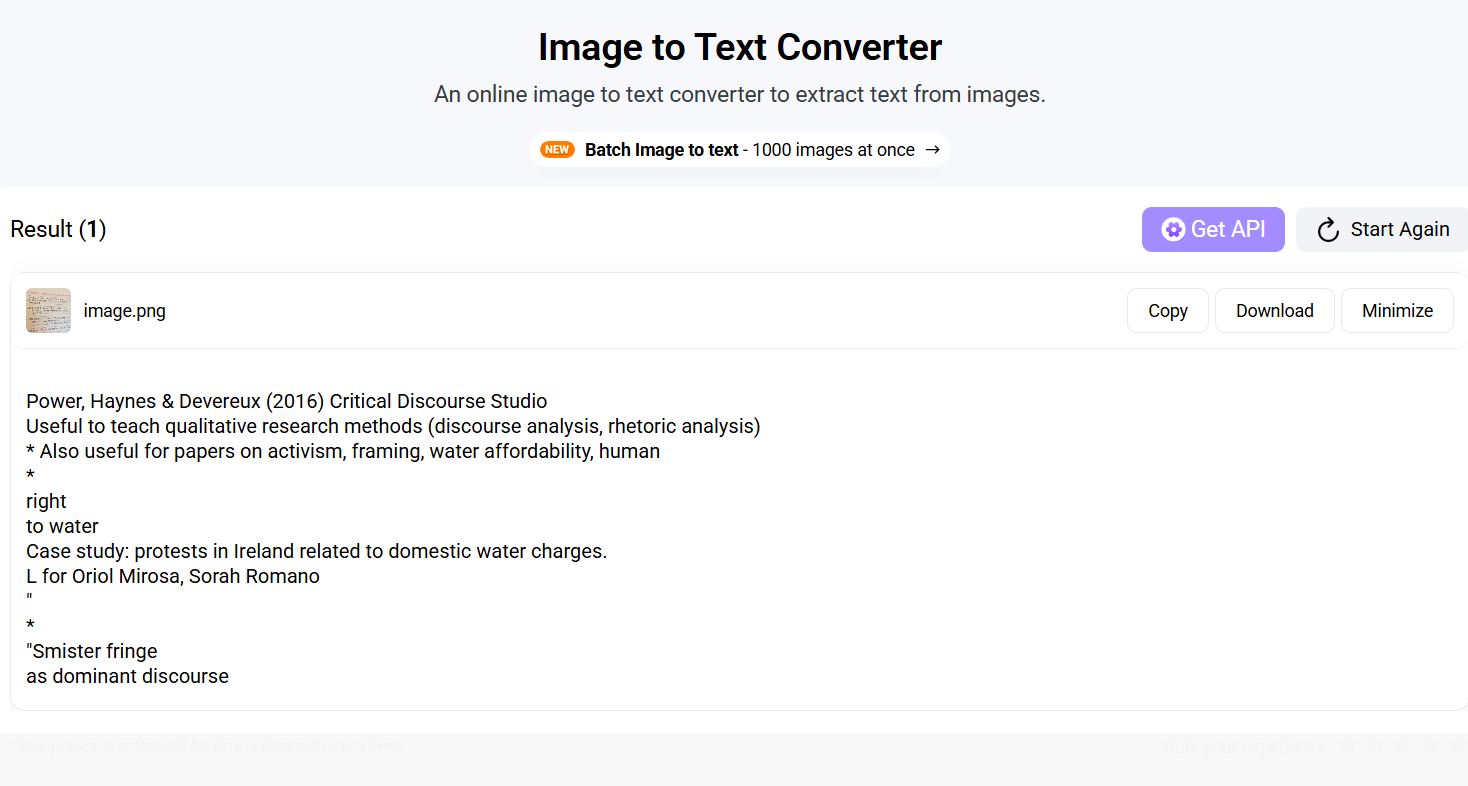Download the extracted text
This screenshot has height=786, width=1468.
click(x=1275, y=310)
